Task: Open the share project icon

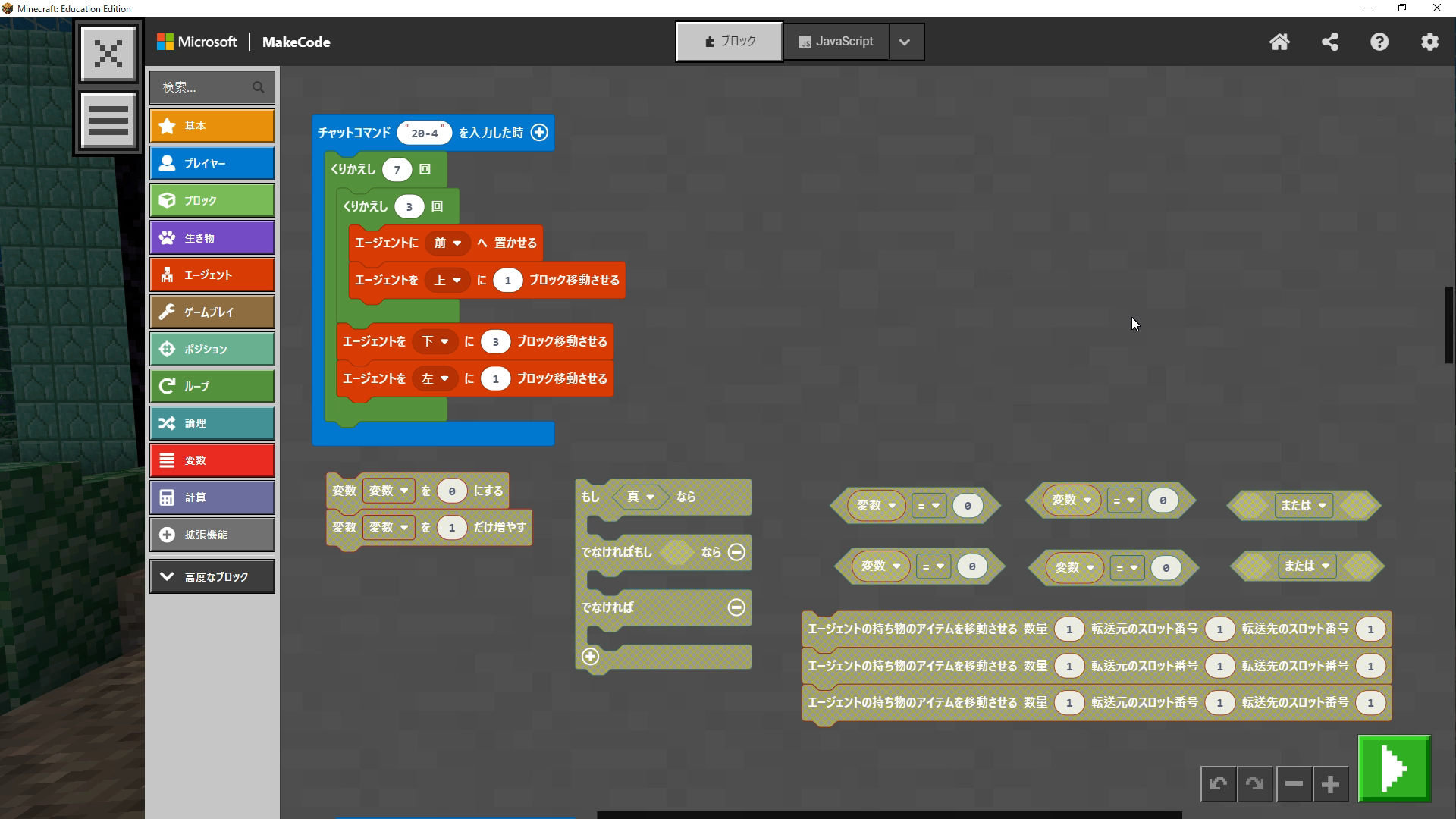Action: click(x=1329, y=42)
